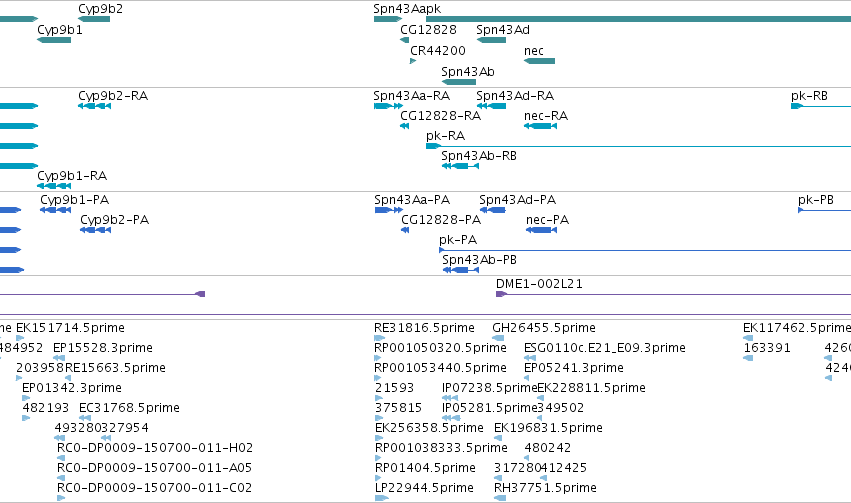The width and height of the screenshot is (851, 503).
Task: Click the Cyp9b1 gene feature
Action: pyautogui.click(x=54, y=40)
